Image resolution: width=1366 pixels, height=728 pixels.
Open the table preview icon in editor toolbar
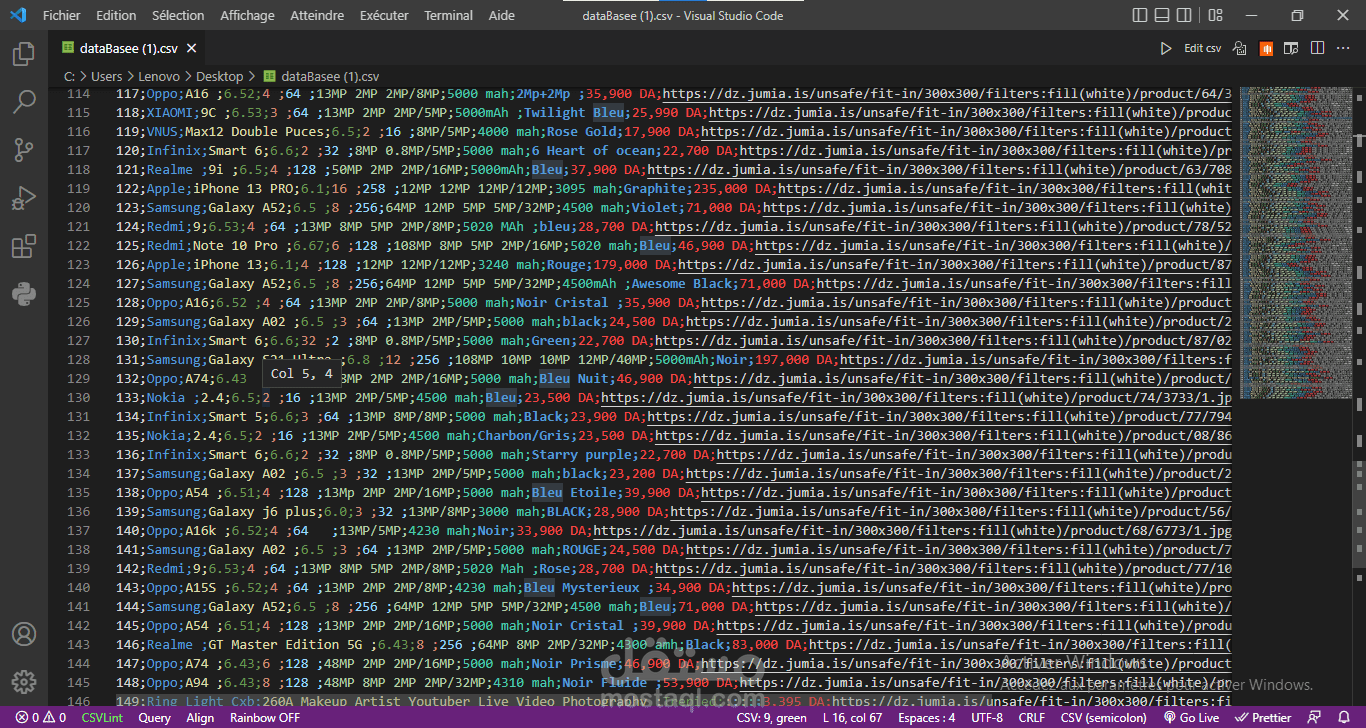click(1291, 48)
